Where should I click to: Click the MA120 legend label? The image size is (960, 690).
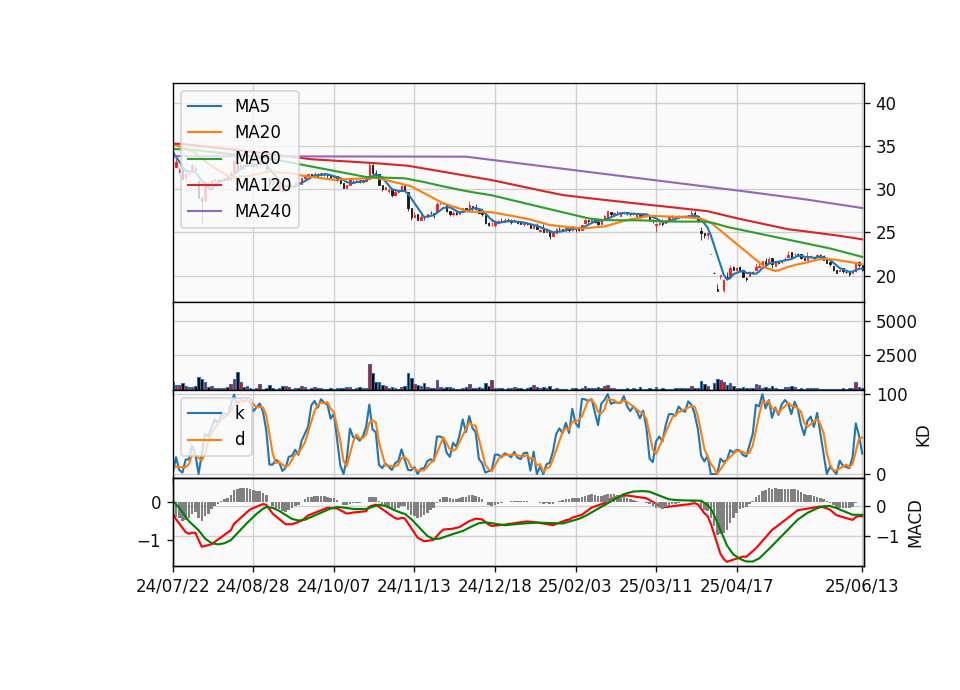coord(263,184)
